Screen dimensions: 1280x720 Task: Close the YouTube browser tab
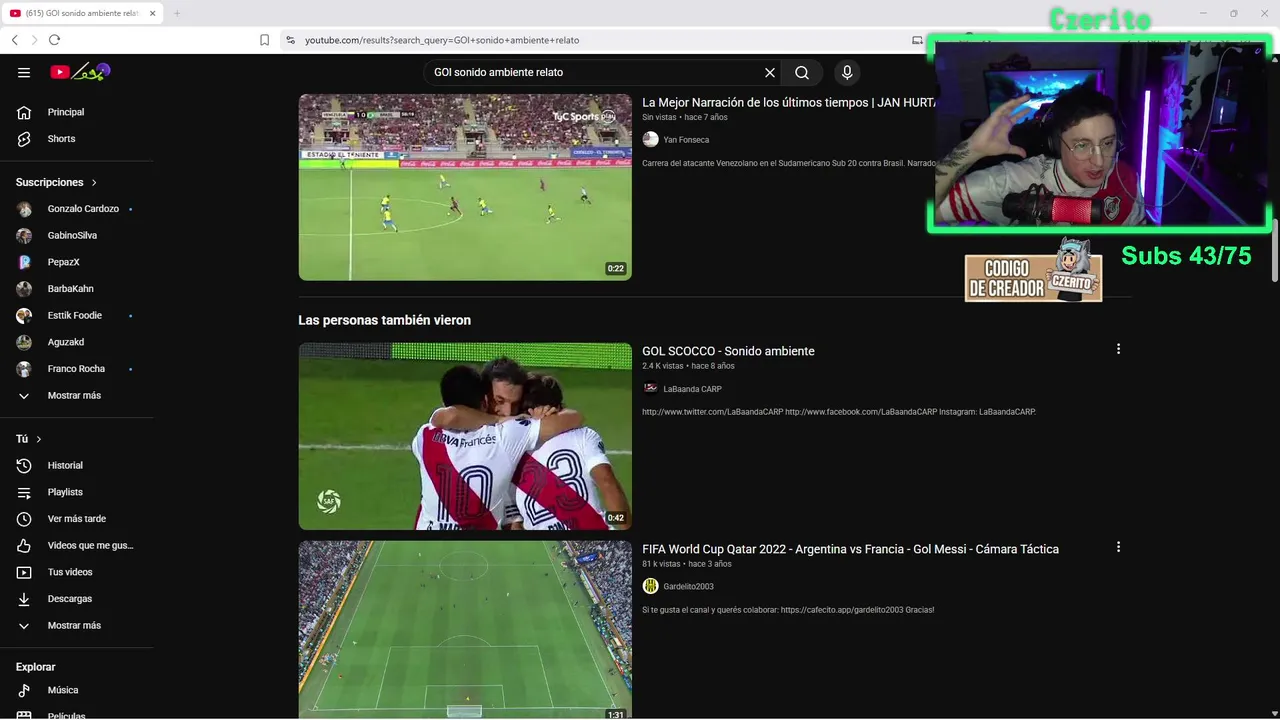pos(151,13)
